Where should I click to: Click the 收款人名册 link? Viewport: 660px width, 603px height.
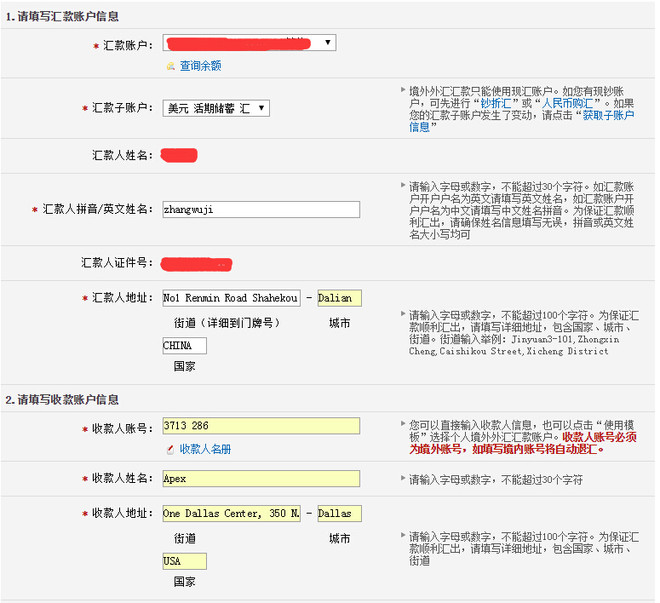click(x=205, y=449)
